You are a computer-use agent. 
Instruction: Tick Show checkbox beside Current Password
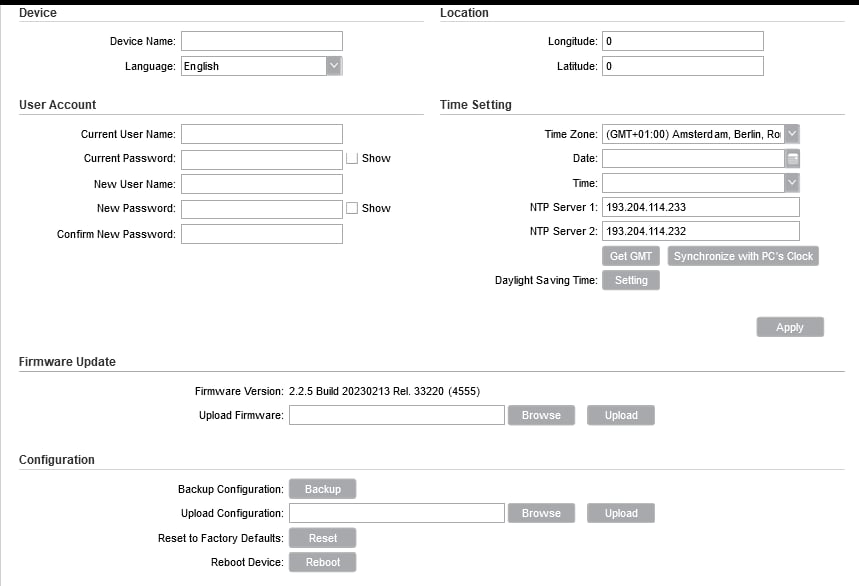[352, 158]
